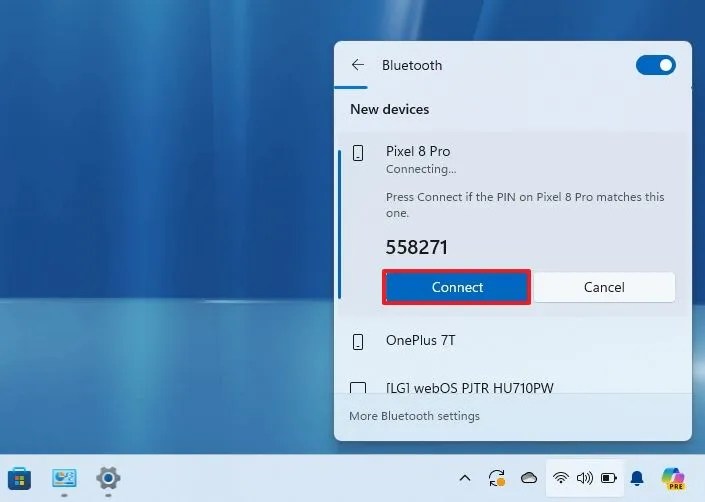Click the Connecting... status text
This screenshot has height=502, width=705.
421,169
